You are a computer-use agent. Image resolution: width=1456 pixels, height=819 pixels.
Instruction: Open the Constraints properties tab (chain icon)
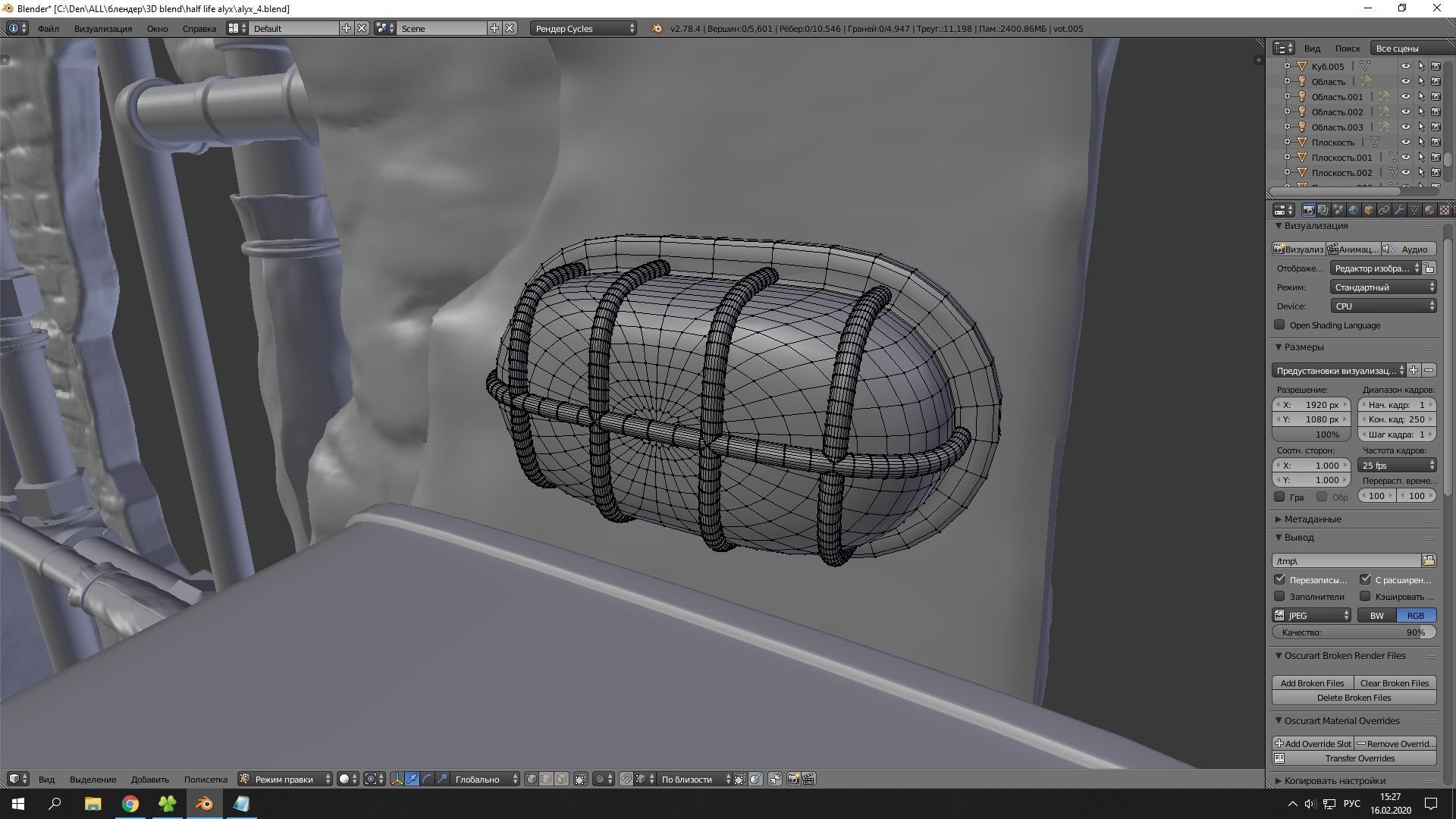pyautogui.click(x=1384, y=210)
